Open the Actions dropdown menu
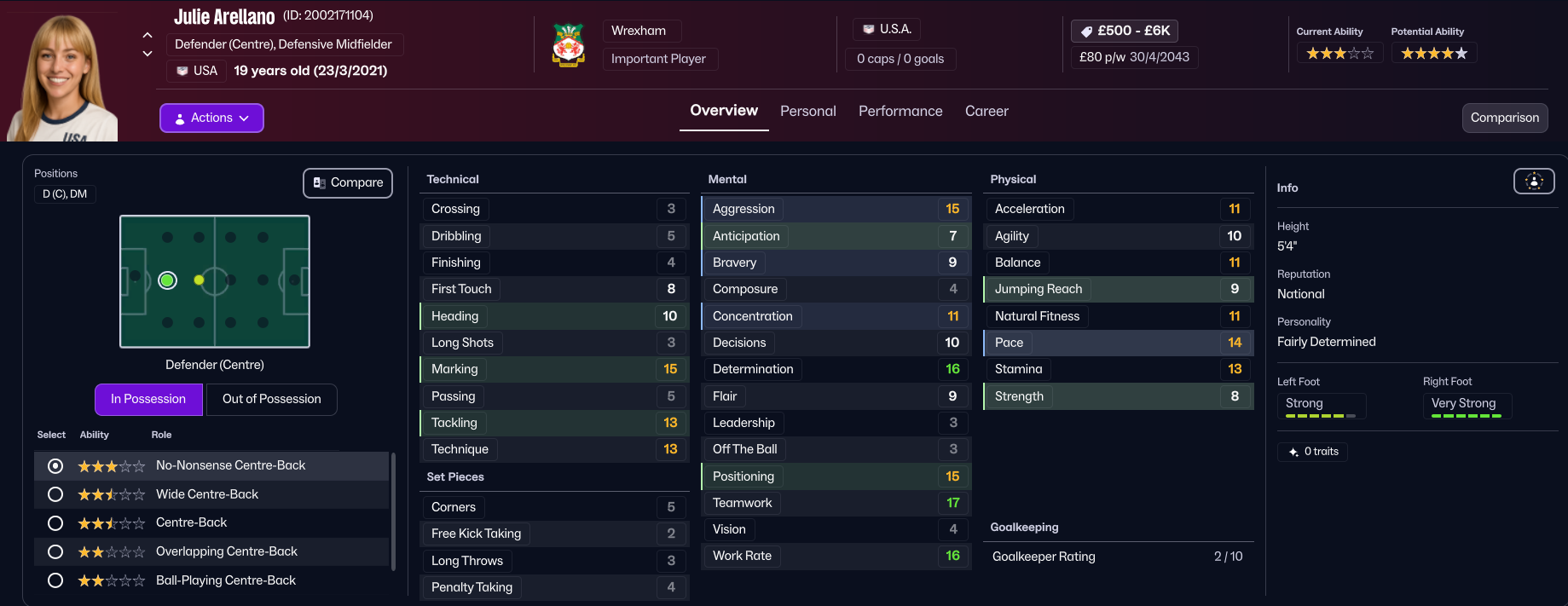Viewport: 1568px width, 606px height. point(211,118)
